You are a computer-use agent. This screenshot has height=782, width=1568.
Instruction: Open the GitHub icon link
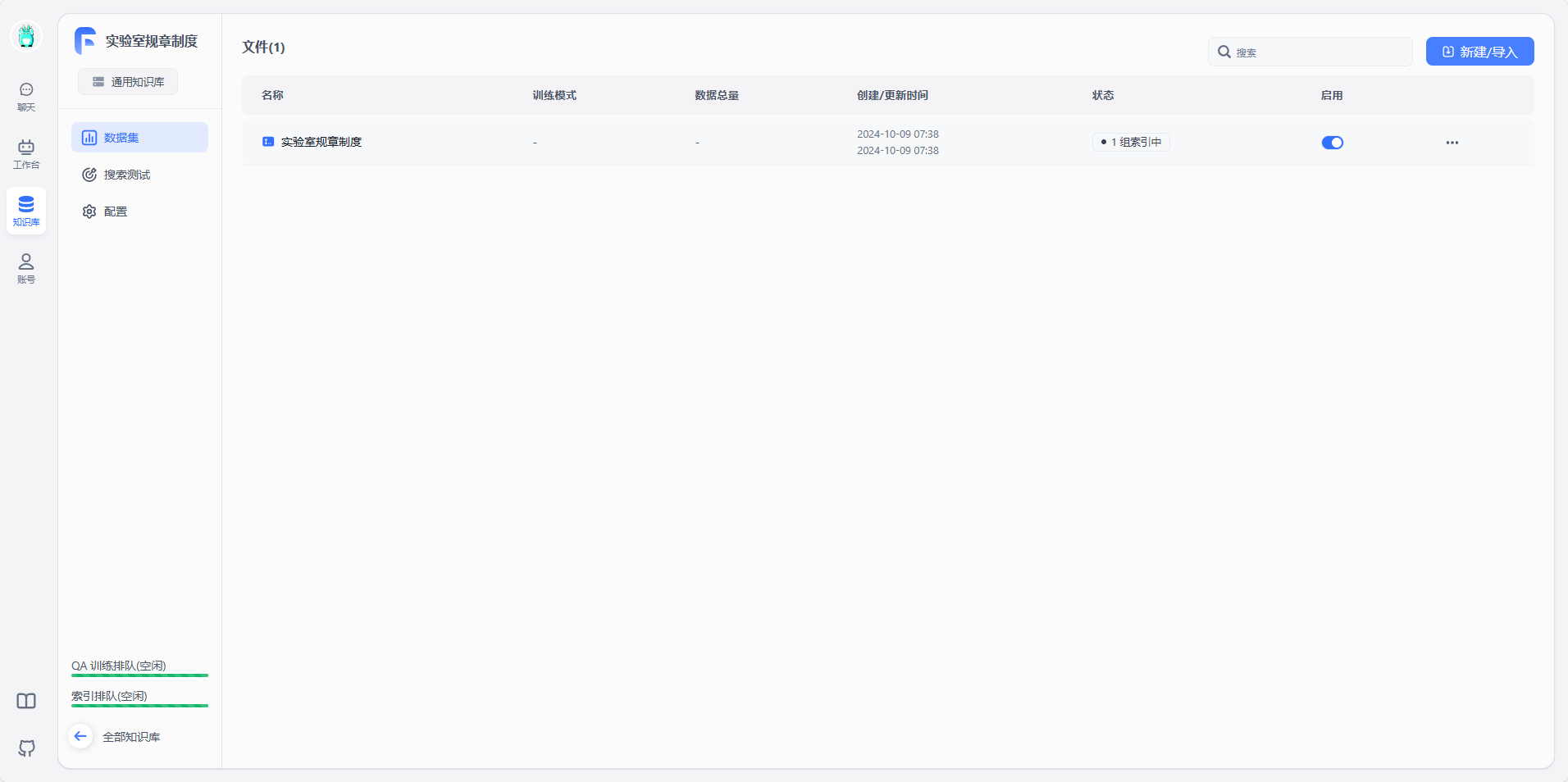point(26,748)
